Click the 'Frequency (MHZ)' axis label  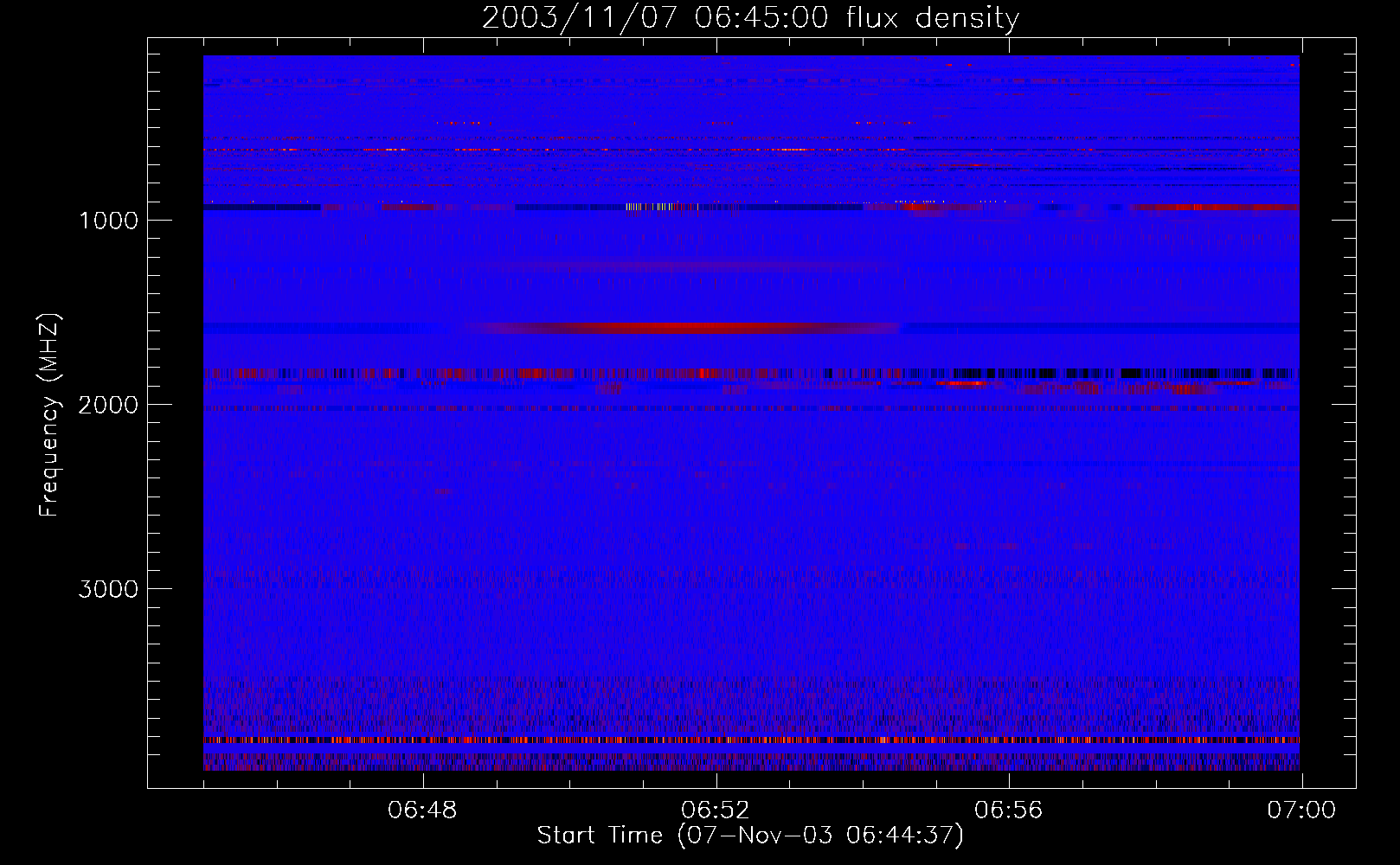(x=49, y=415)
